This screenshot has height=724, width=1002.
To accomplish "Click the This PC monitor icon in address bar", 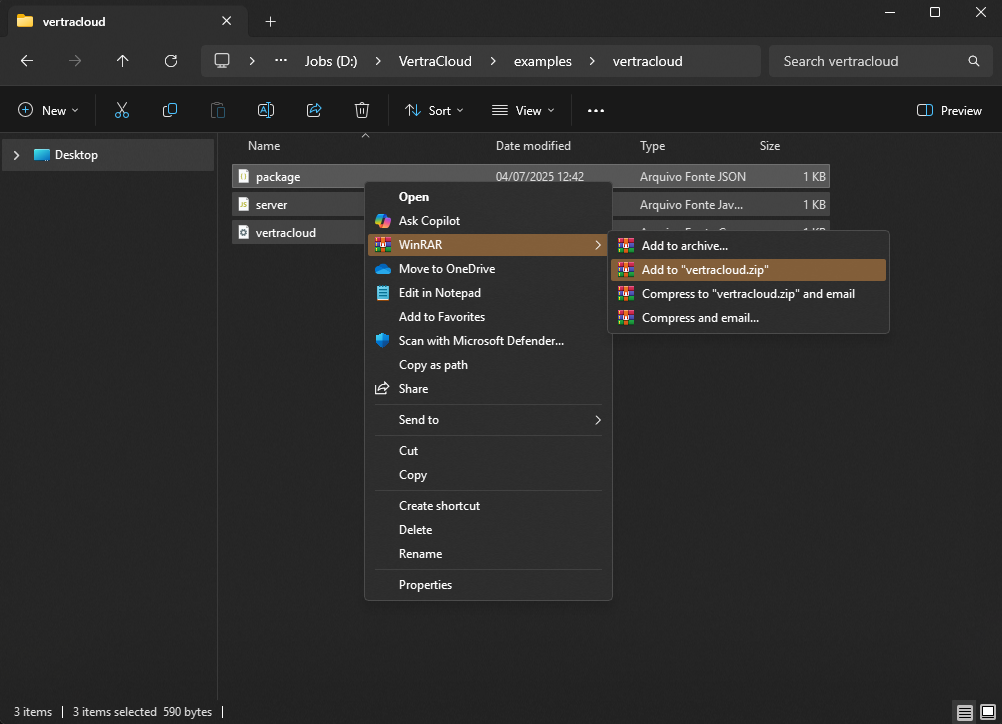I will (222, 61).
